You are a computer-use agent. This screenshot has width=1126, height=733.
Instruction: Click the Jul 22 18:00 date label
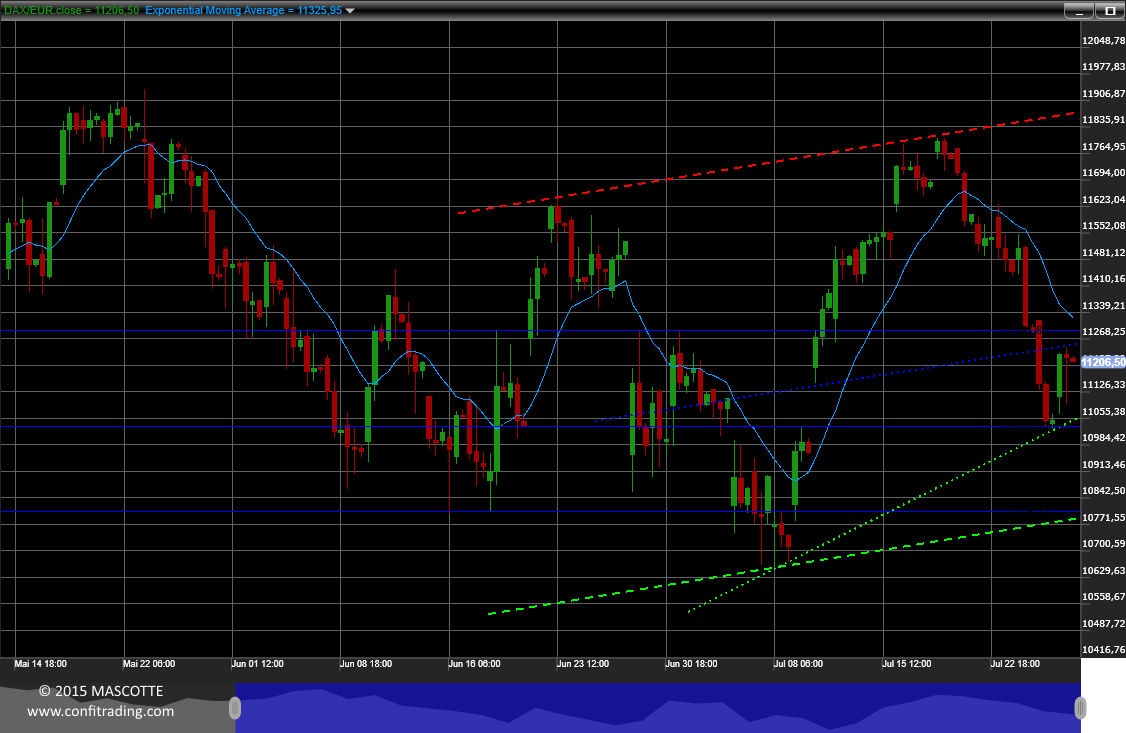tap(1015, 664)
